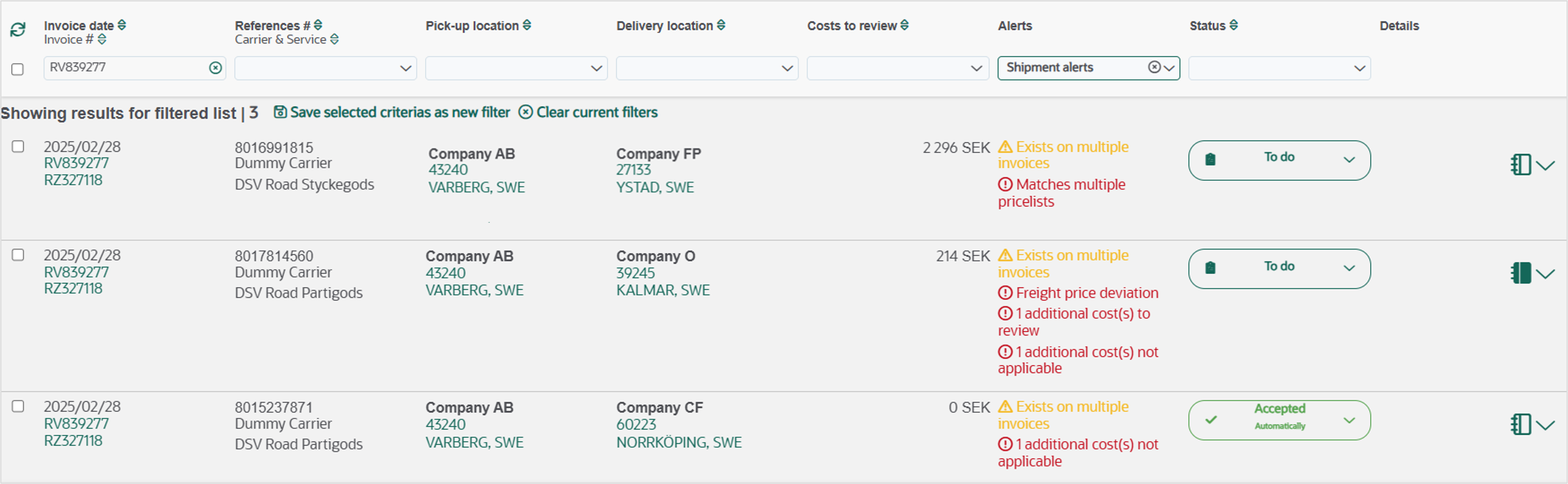Select checkbox for shipment to Company FP
The image size is (1568, 484).
click(x=18, y=146)
